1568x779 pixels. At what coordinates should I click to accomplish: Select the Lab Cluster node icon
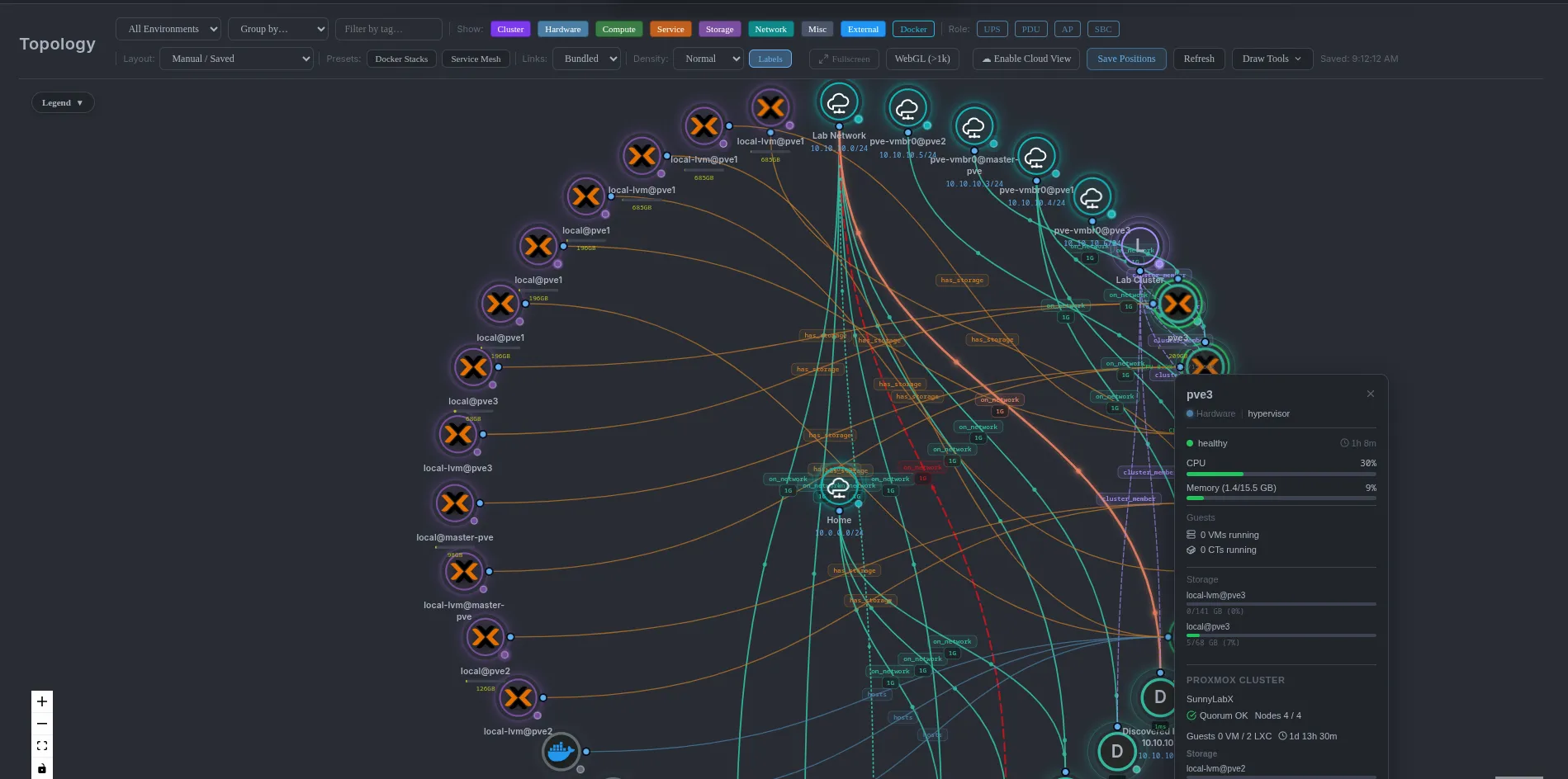pos(1139,245)
